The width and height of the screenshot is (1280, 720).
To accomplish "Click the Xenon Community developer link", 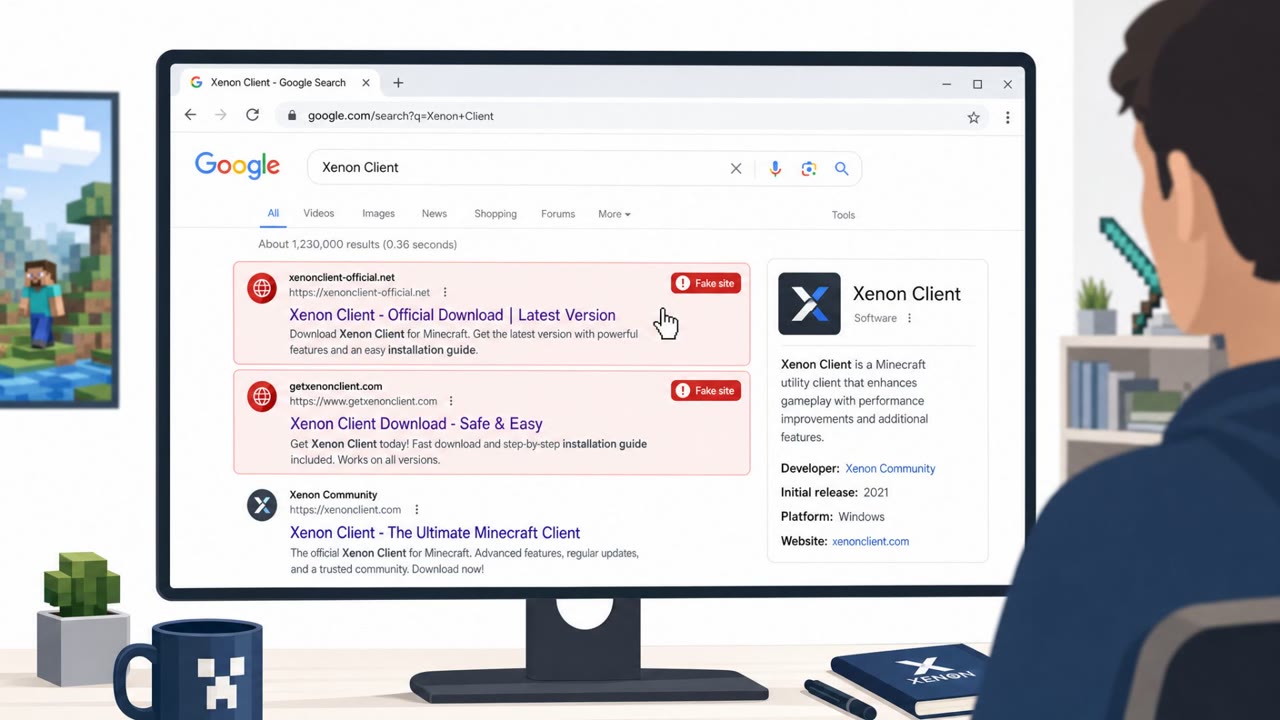I will 890,468.
